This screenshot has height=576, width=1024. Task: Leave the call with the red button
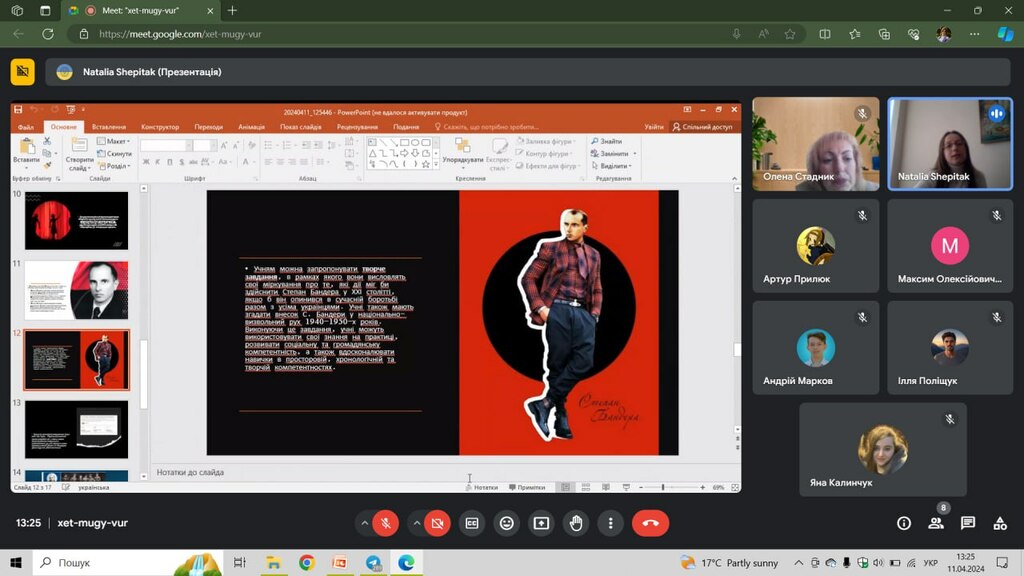[x=650, y=523]
